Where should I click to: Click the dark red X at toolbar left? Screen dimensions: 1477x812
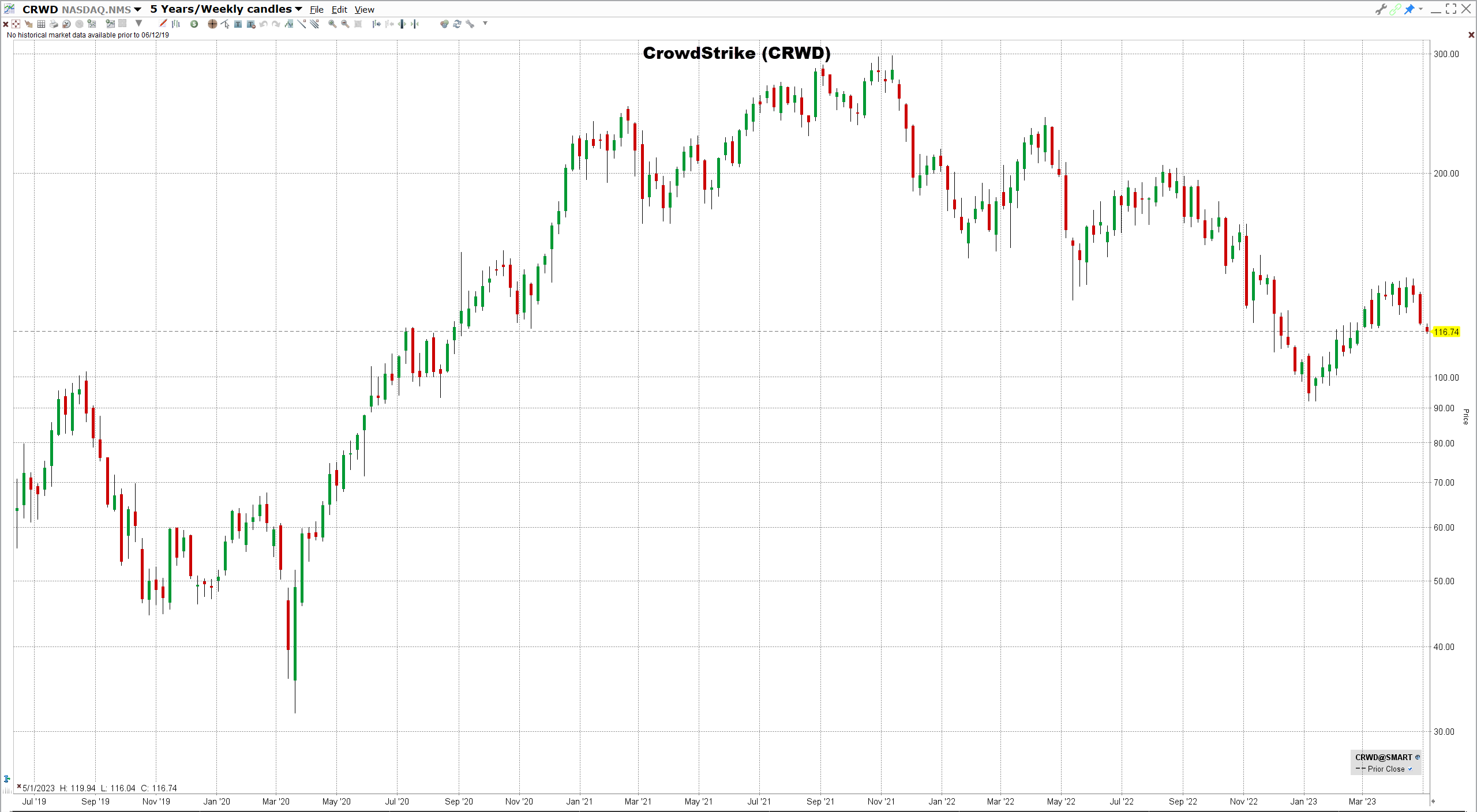coord(6,24)
